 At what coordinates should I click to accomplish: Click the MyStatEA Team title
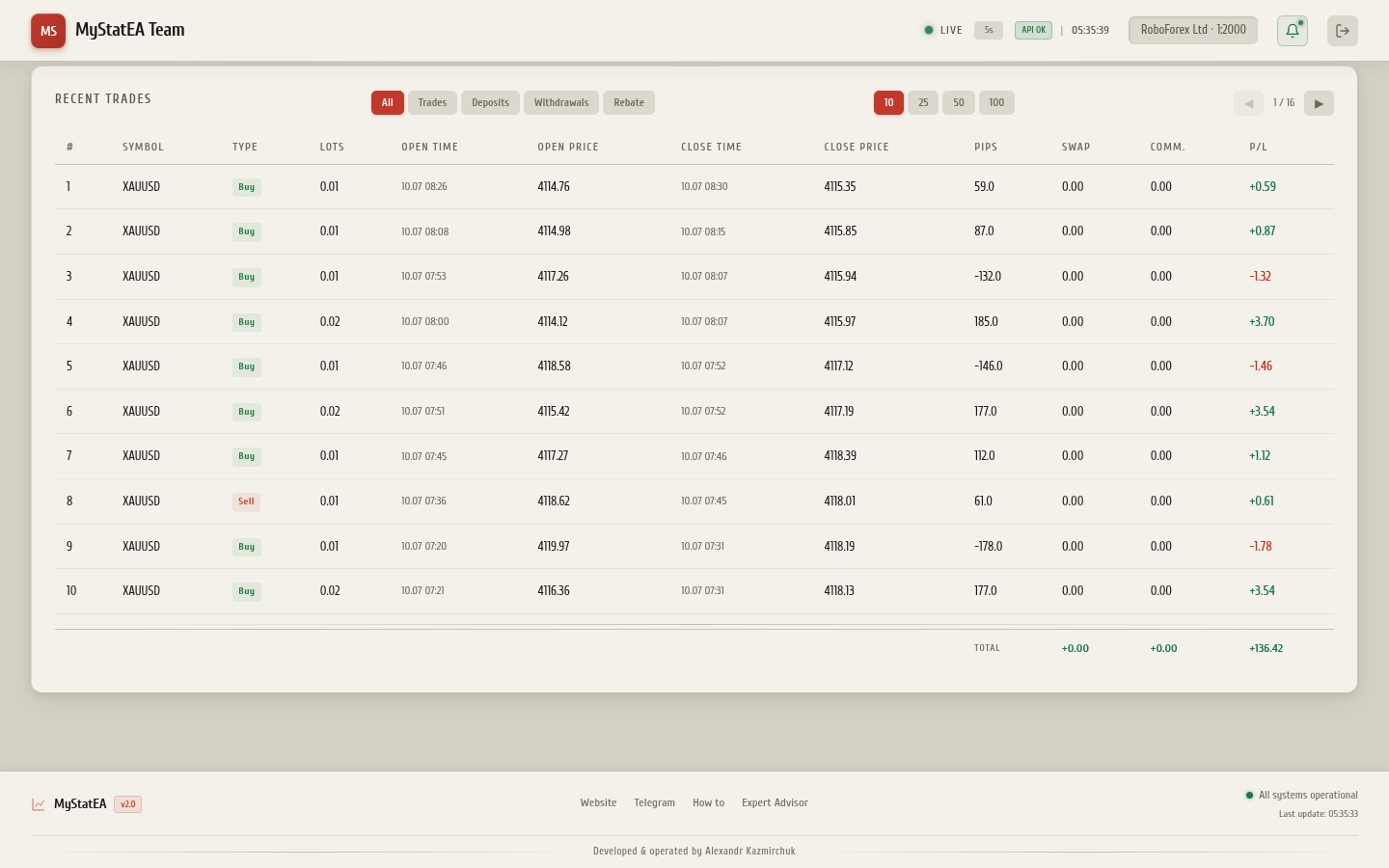[130, 30]
